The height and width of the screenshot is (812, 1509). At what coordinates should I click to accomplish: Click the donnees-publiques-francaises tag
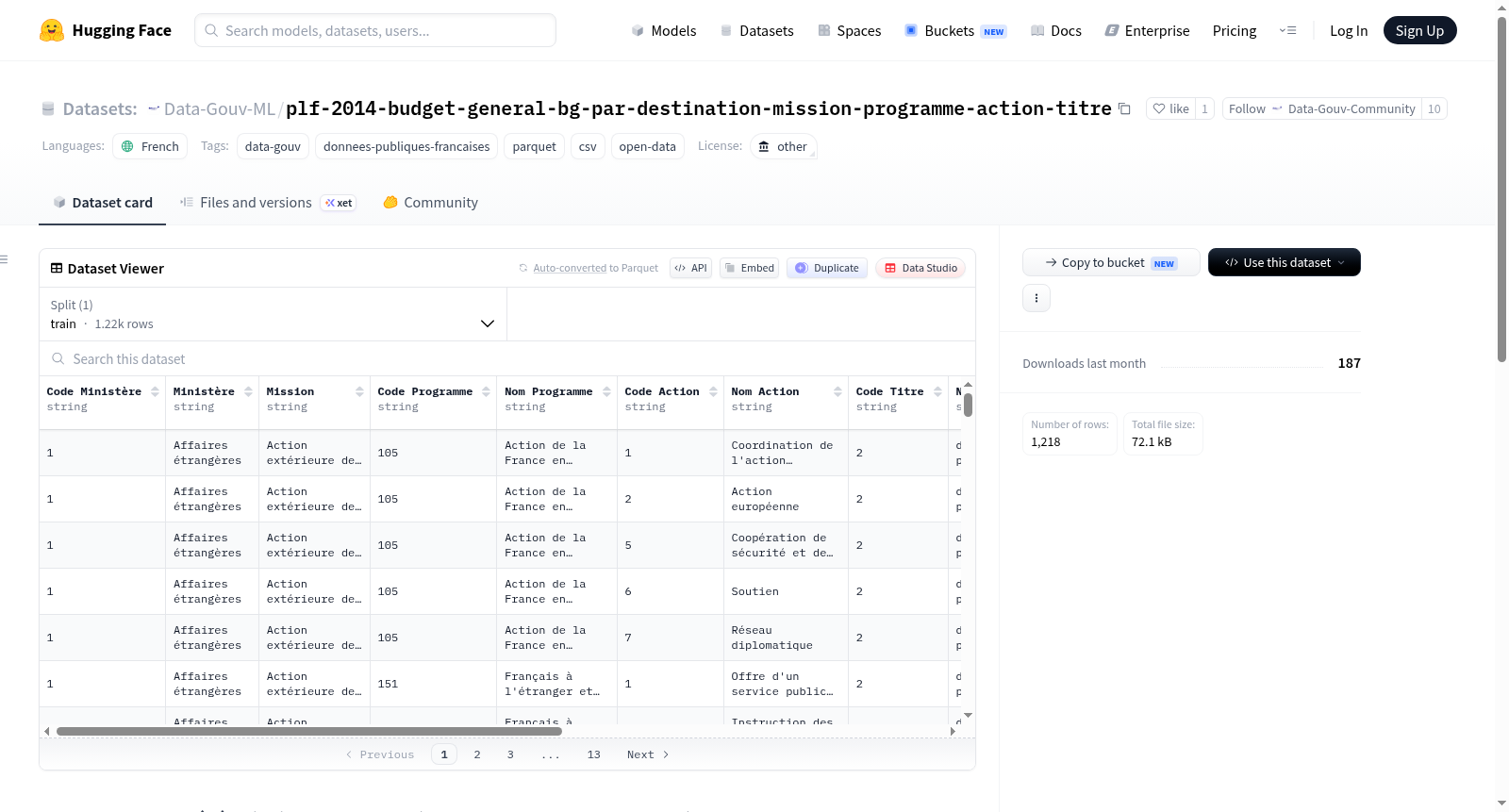click(x=406, y=146)
